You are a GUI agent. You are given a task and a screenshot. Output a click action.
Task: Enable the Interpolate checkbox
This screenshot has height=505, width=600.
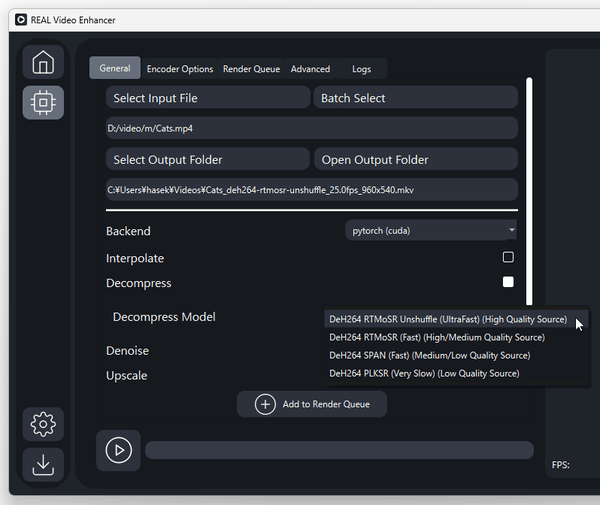pos(508,257)
